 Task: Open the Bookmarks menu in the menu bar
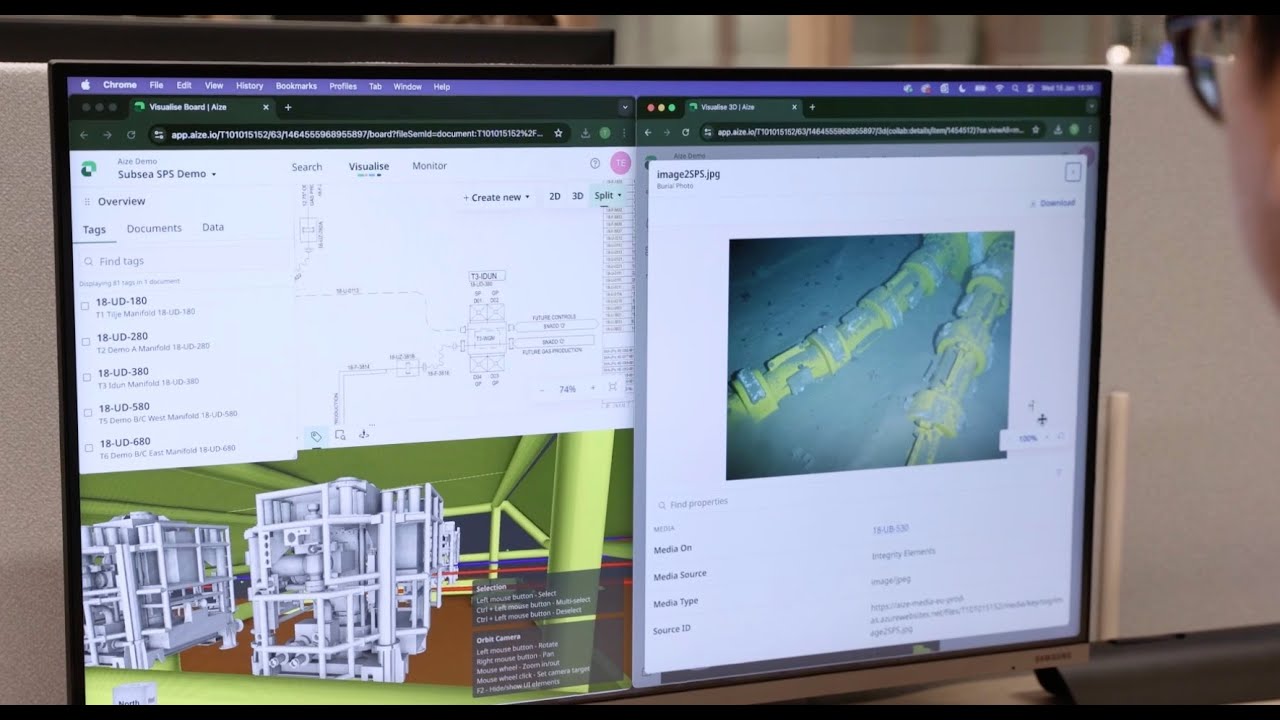tap(296, 86)
